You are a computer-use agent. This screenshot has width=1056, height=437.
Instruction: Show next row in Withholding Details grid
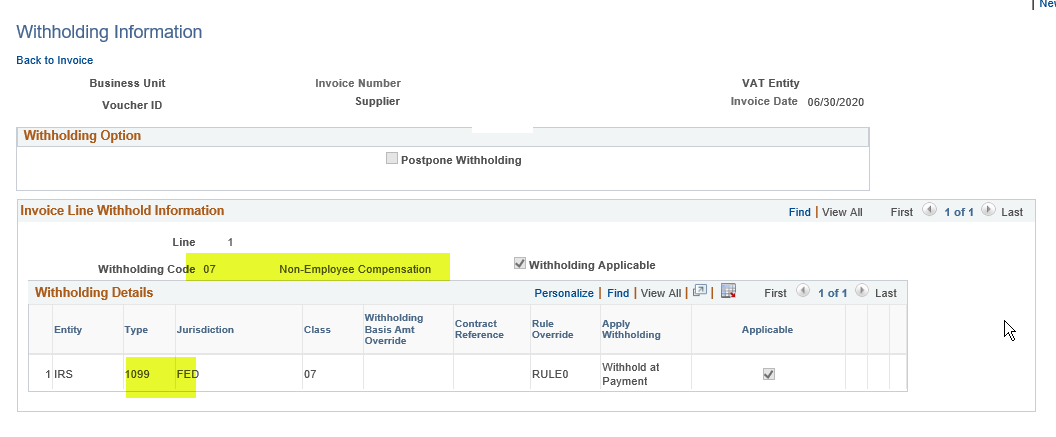coord(861,290)
